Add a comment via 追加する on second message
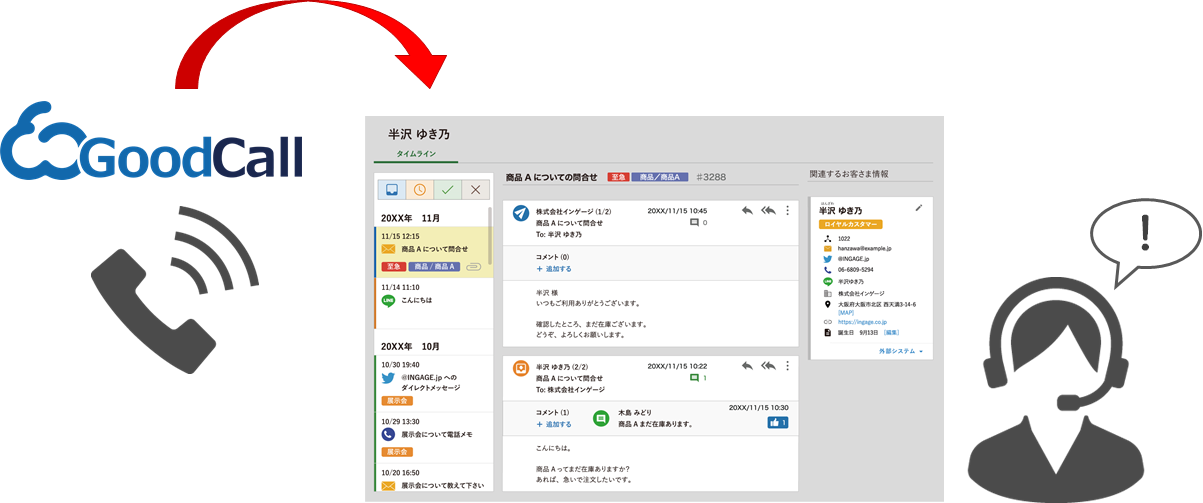The height and width of the screenshot is (503, 1203). coord(554,424)
